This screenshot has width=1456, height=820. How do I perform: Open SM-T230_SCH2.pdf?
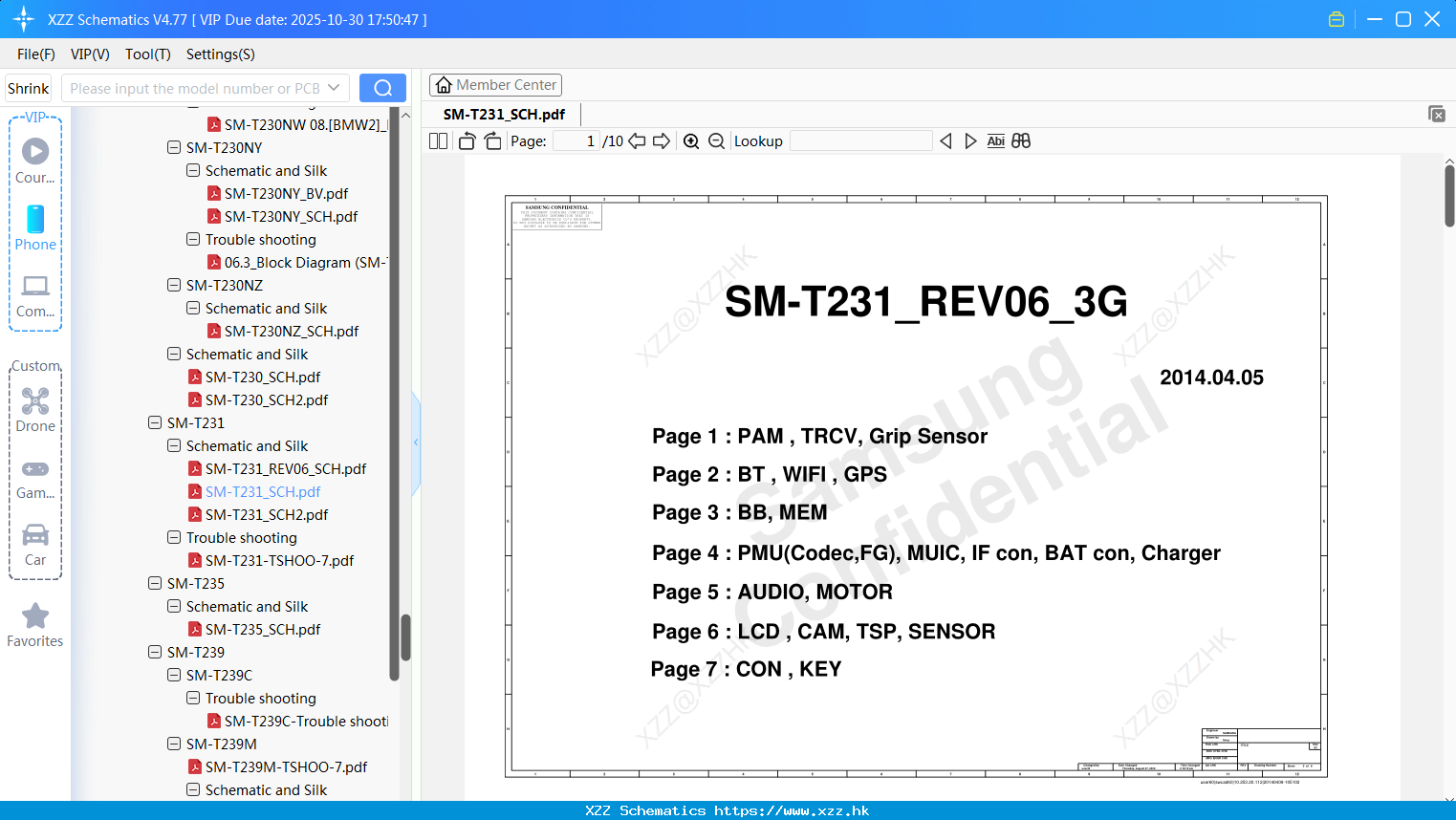pyautogui.click(x=267, y=399)
